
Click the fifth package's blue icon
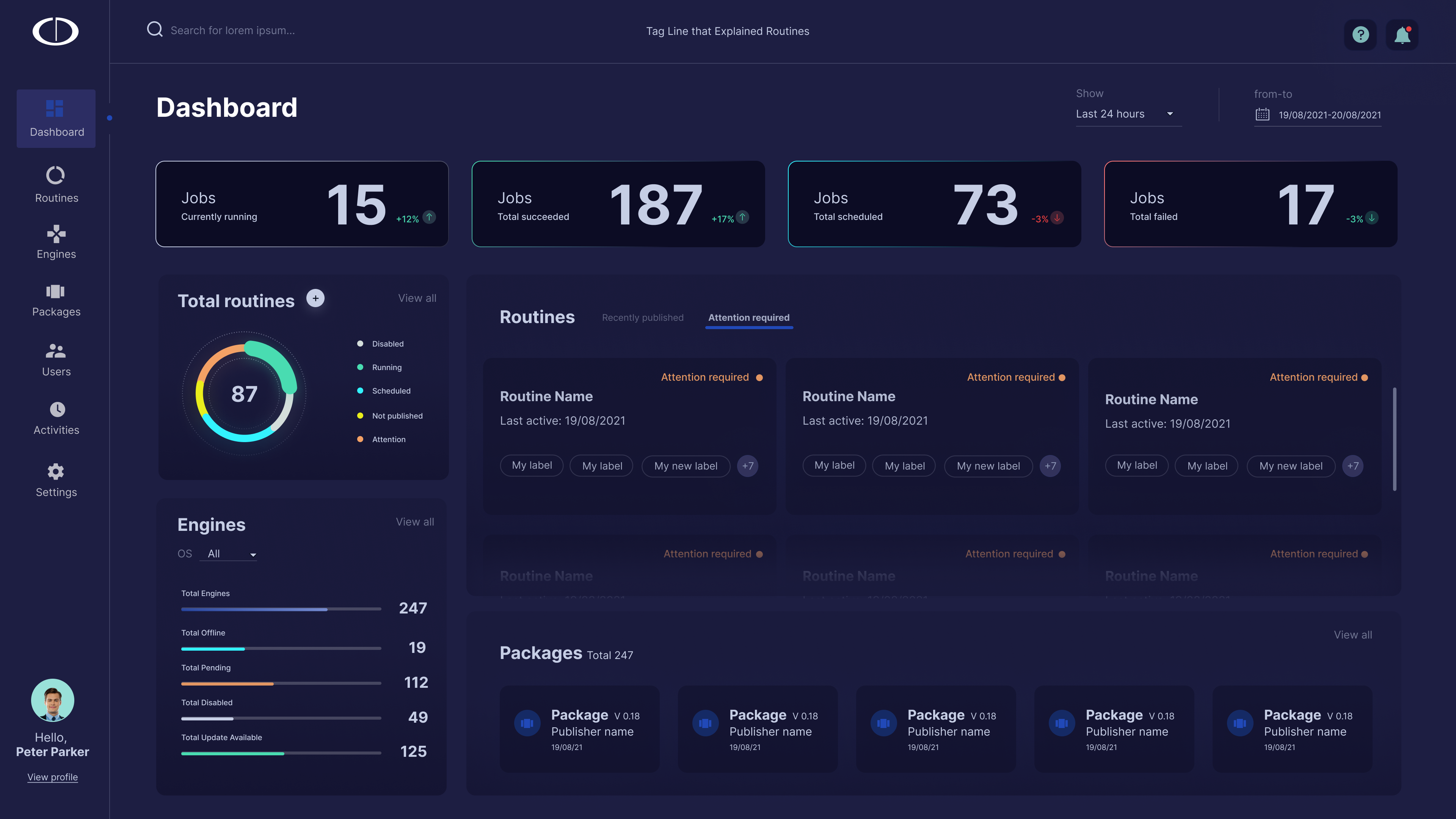coord(1239,723)
